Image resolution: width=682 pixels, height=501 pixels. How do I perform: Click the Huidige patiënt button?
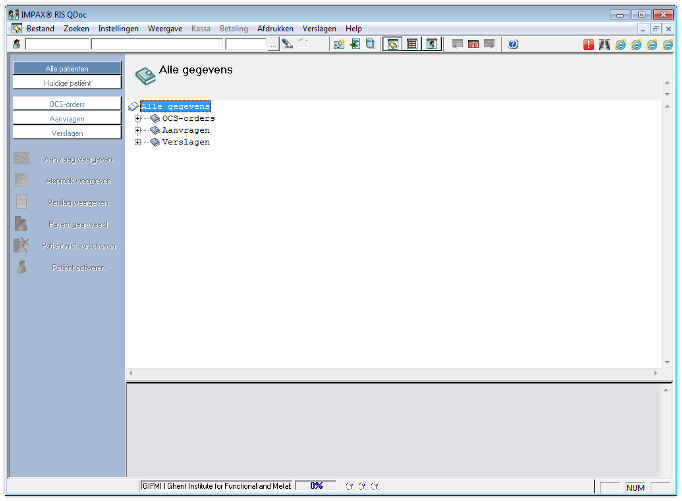(67, 83)
